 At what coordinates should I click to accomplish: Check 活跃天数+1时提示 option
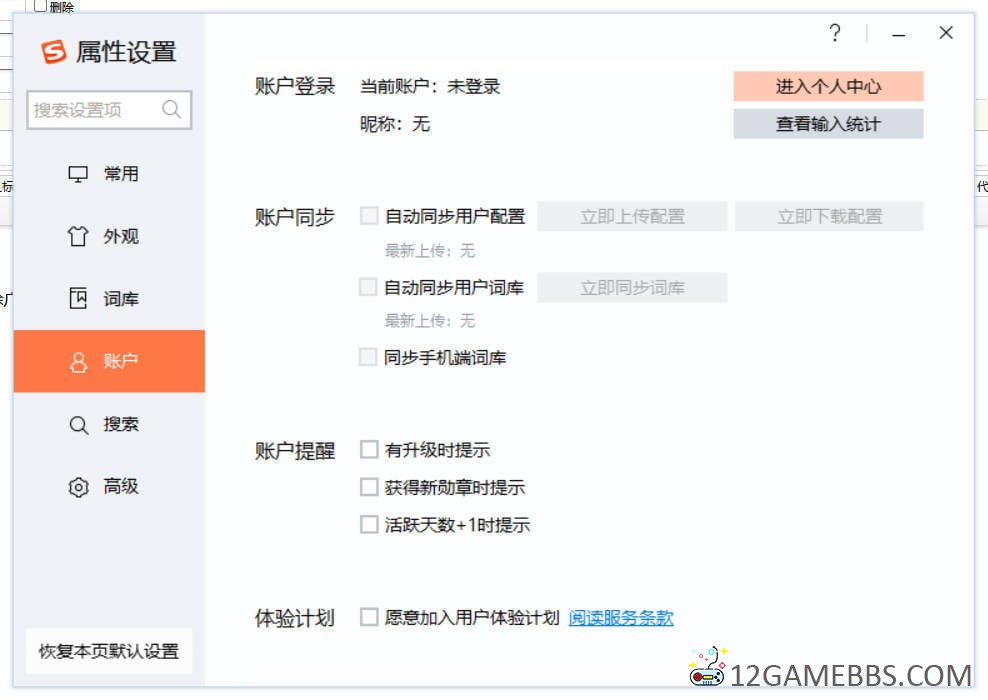[369, 524]
